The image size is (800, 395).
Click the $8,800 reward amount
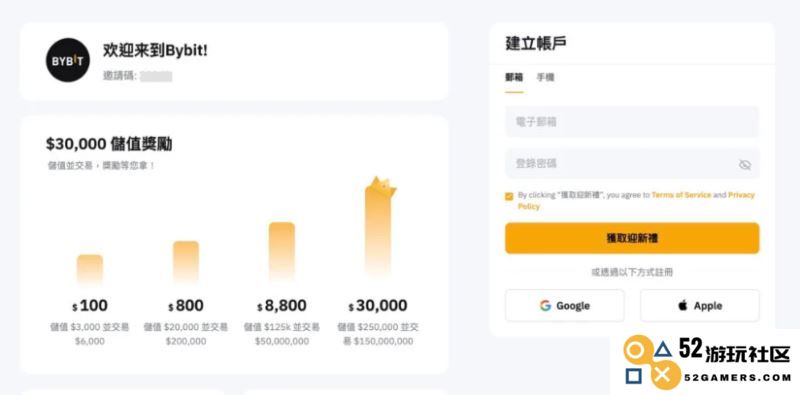coord(282,306)
